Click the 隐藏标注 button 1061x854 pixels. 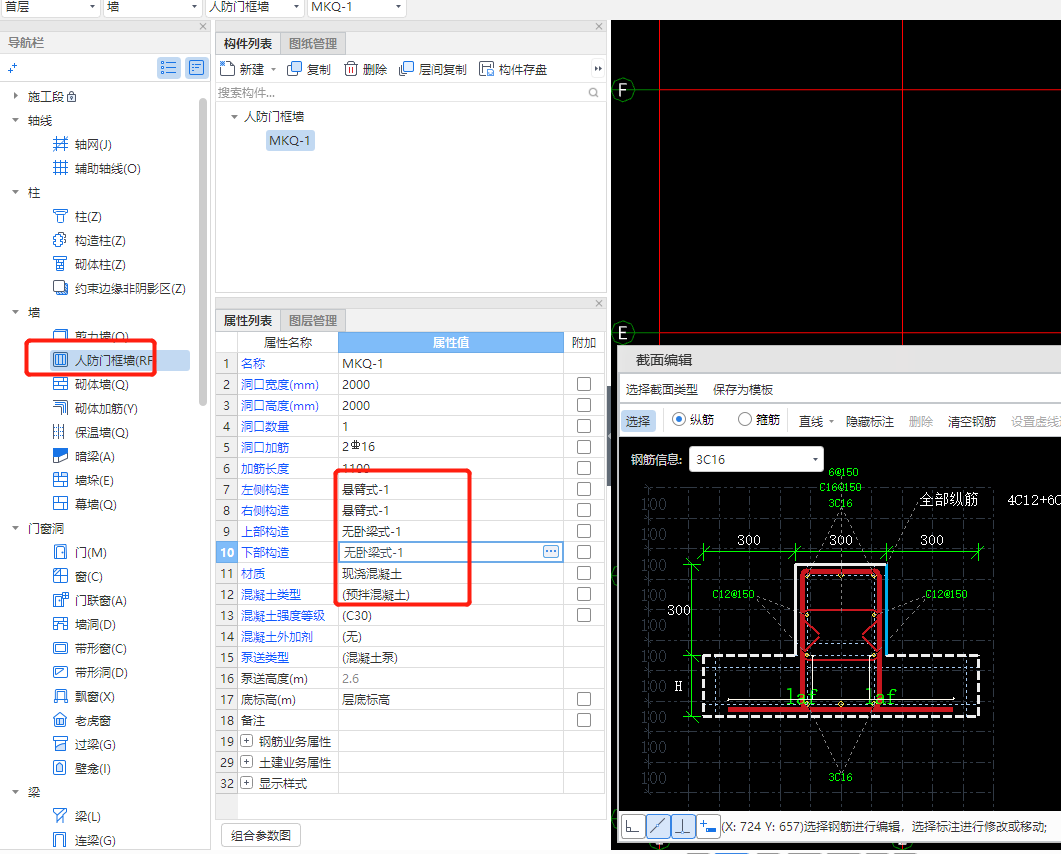(870, 422)
